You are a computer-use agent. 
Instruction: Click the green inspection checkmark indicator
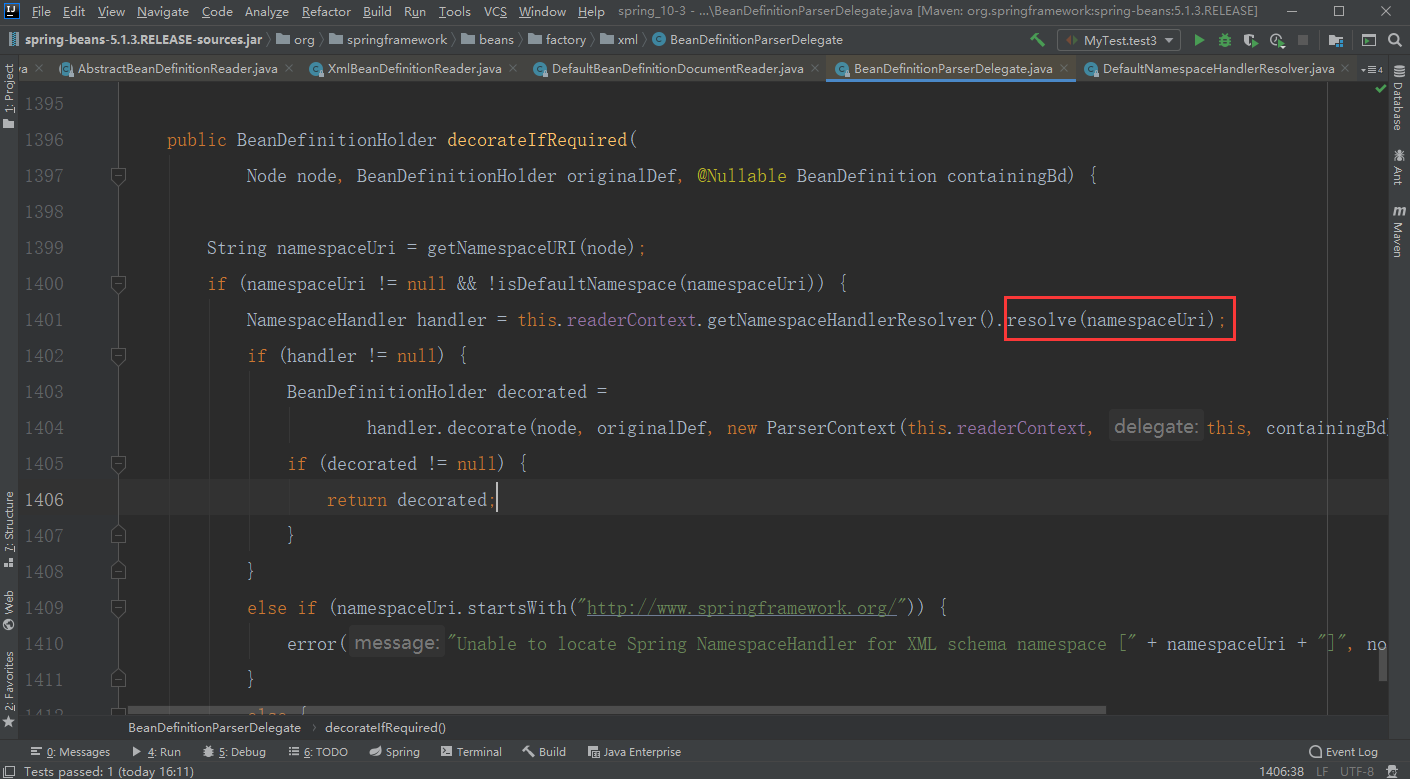tap(1381, 90)
